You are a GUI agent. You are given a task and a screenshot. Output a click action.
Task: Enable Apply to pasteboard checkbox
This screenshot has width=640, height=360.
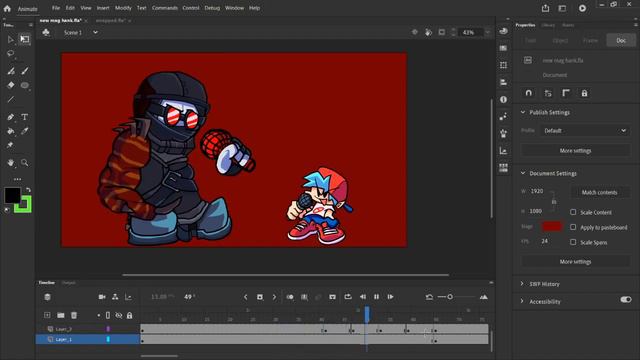[x=573, y=227]
